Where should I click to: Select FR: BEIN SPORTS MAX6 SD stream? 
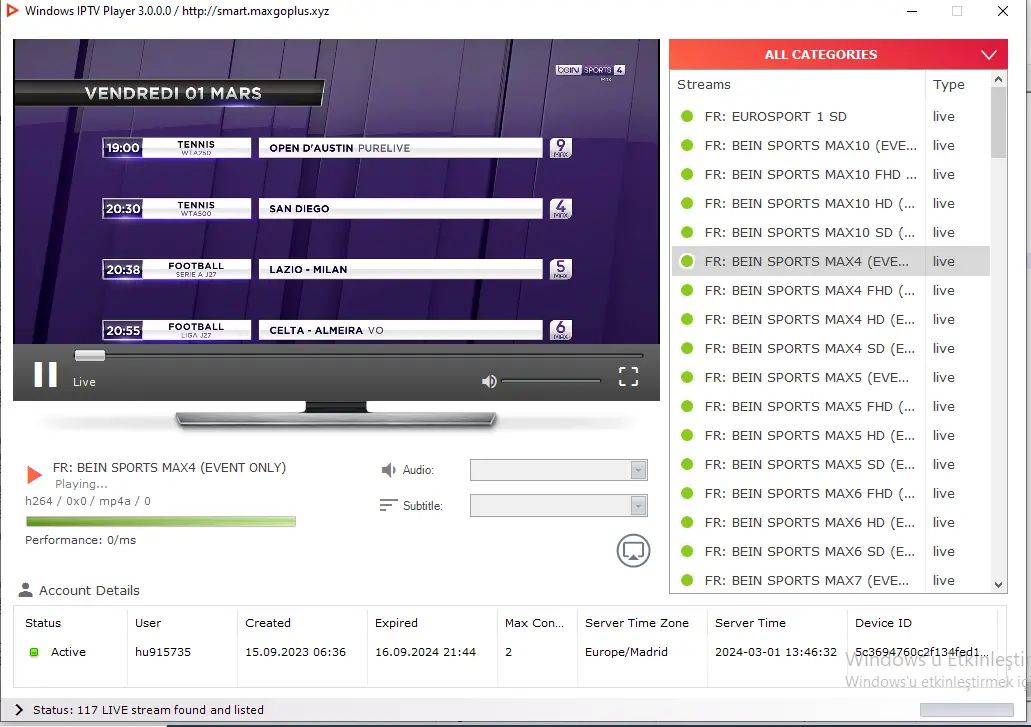(830, 551)
